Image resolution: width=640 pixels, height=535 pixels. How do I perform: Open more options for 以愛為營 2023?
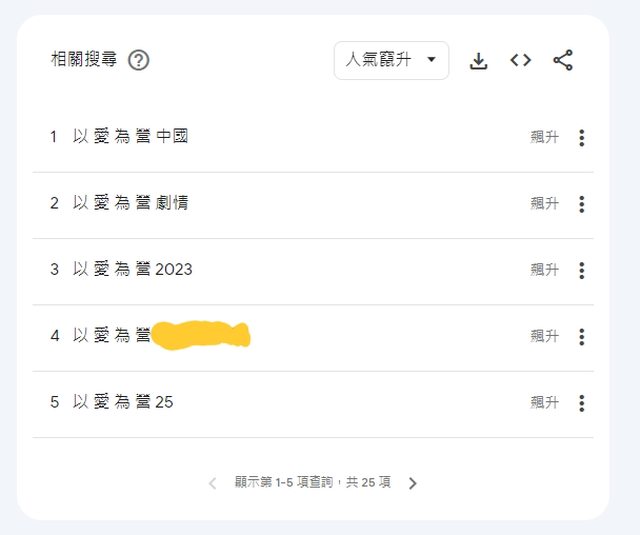coord(581,270)
